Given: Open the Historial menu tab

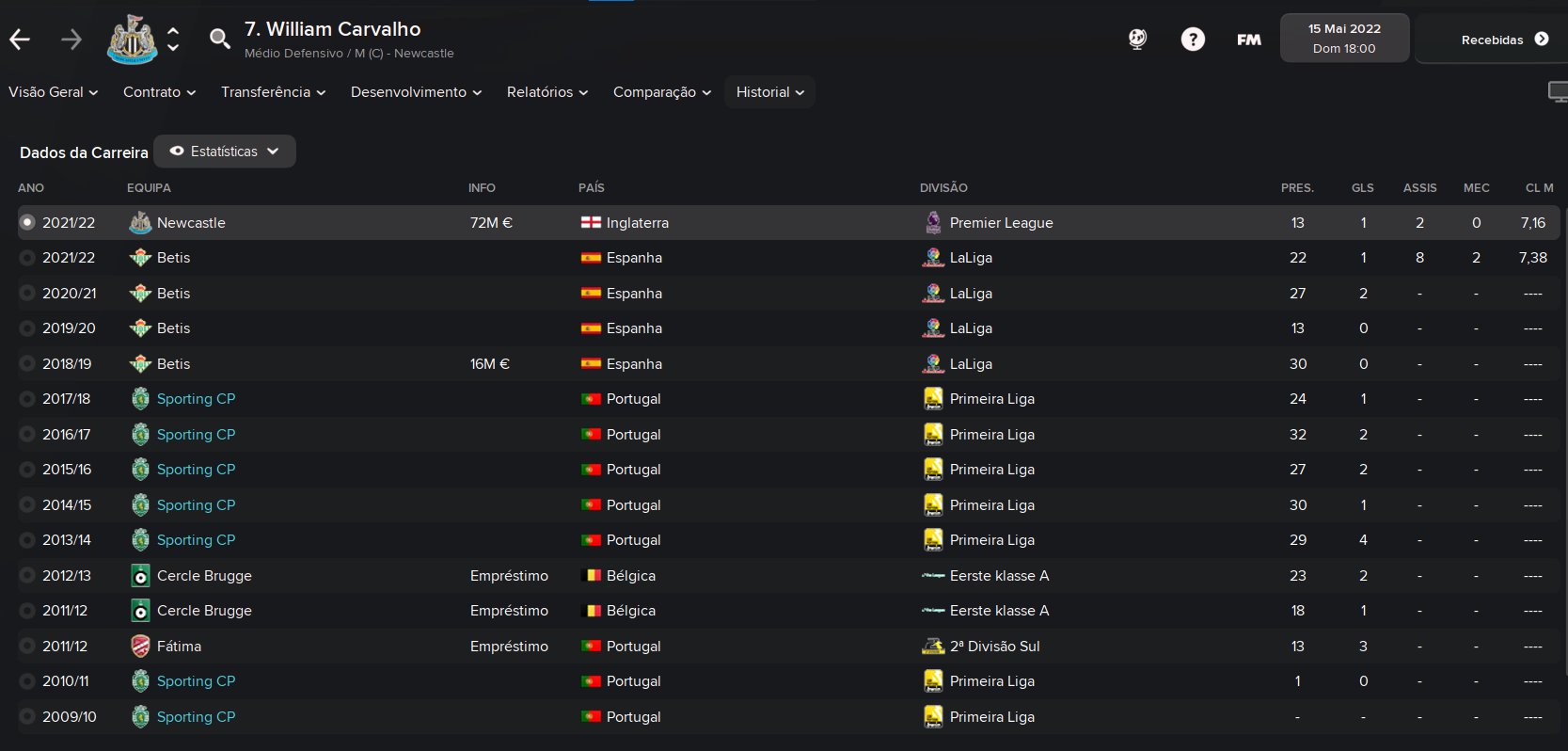Looking at the screenshot, I should click(x=769, y=92).
